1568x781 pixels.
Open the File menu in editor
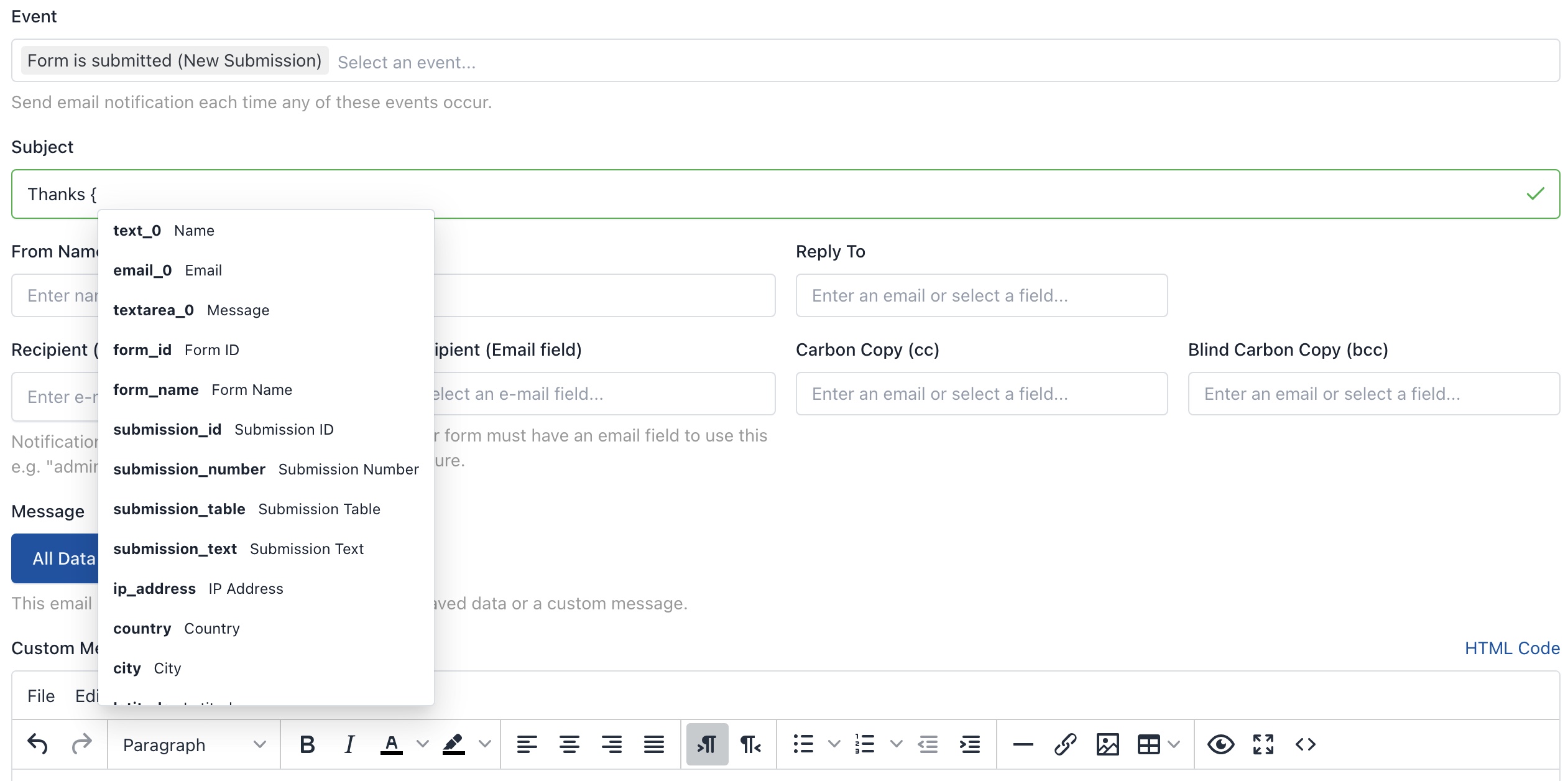coord(41,696)
